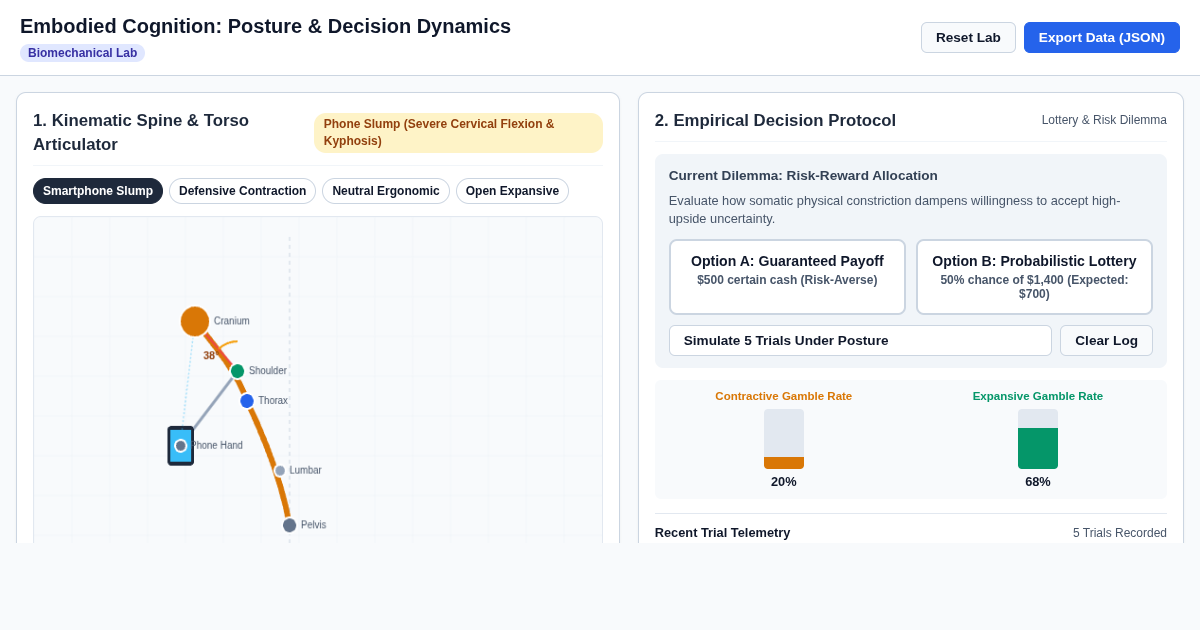Click the Contractive Gamble Rate bar
This screenshot has height=630, width=1200.
(784, 439)
